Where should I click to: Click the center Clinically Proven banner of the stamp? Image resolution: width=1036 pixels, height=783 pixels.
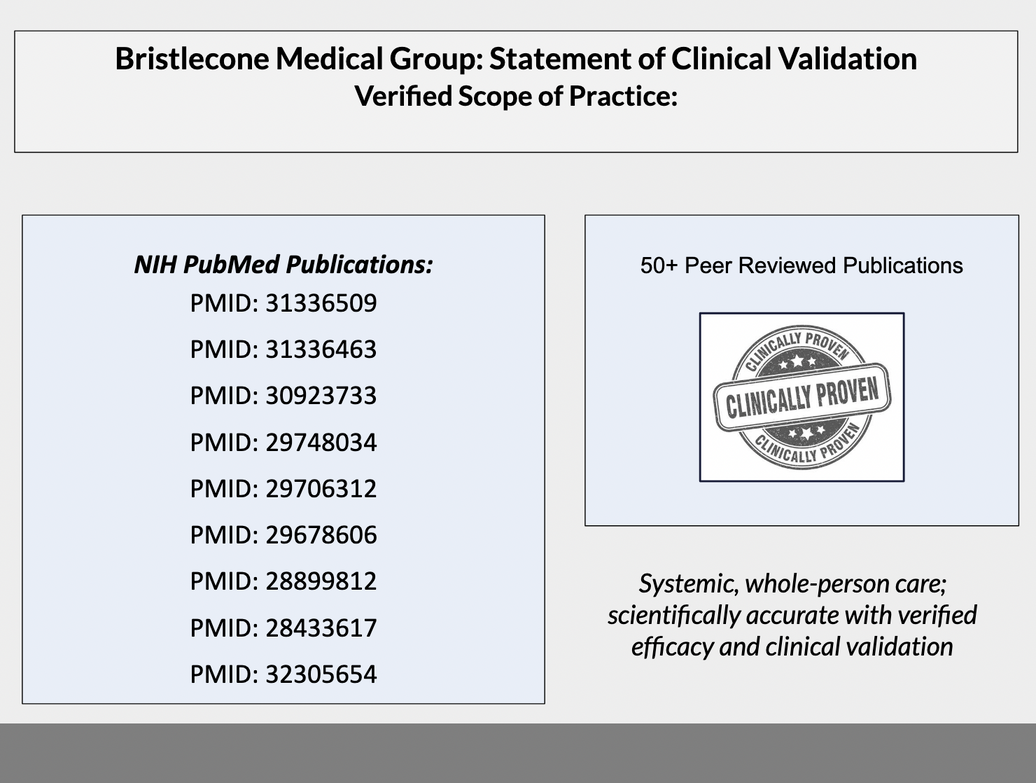(801, 397)
